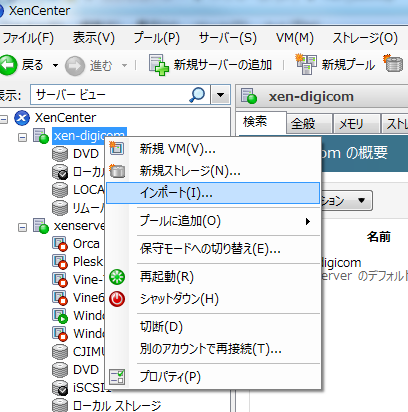Switch to the 検索 tab

coord(261,122)
